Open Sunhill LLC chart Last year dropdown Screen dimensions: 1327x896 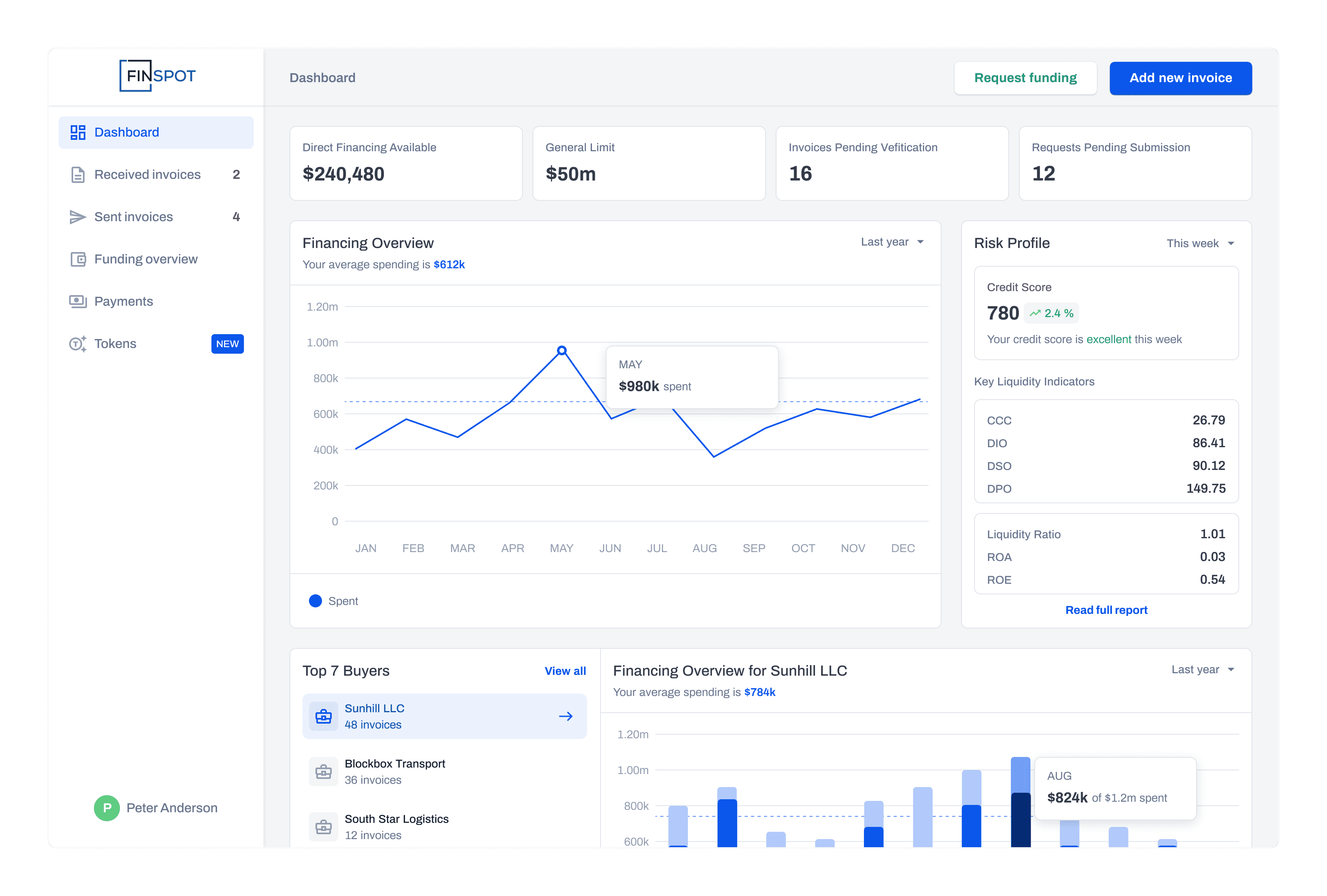click(x=1203, y=670)
